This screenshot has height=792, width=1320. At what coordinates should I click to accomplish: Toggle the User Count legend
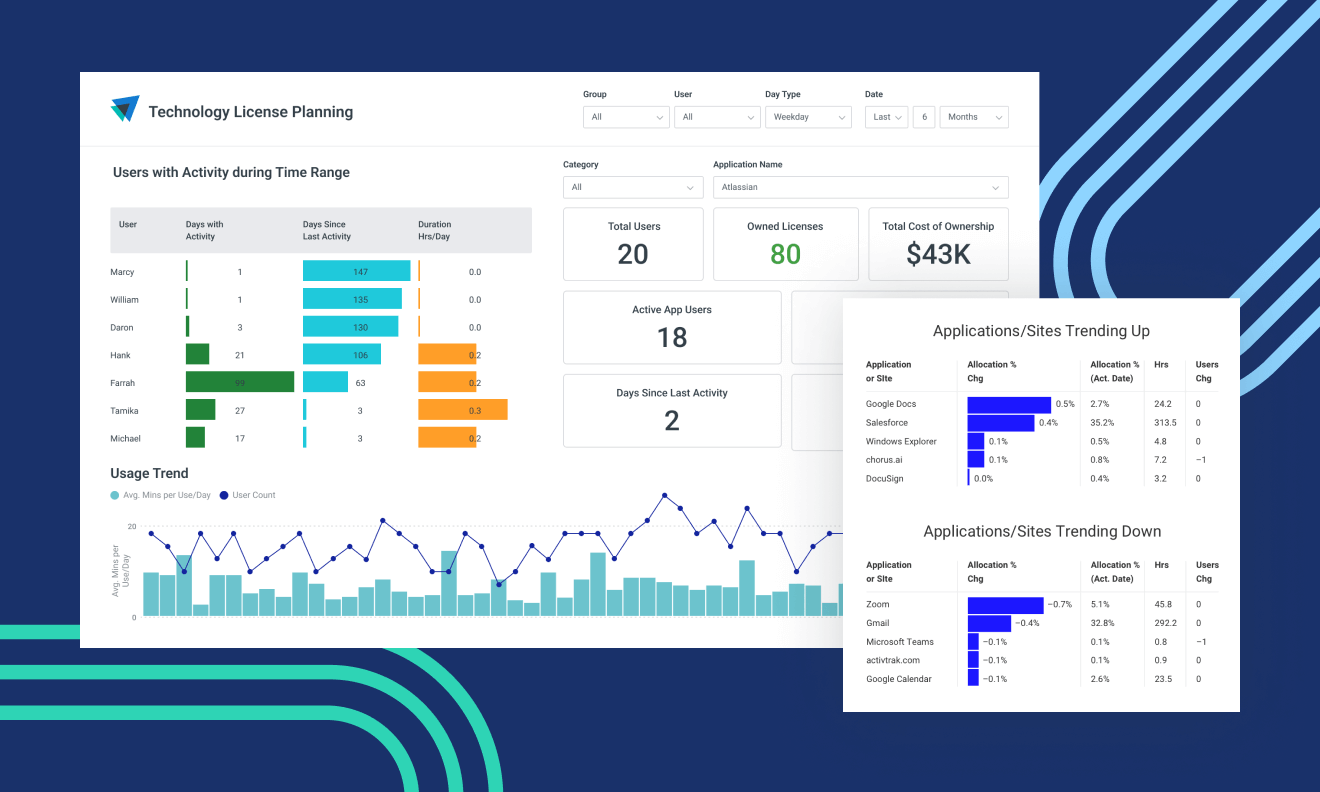(x=247, y=495)
